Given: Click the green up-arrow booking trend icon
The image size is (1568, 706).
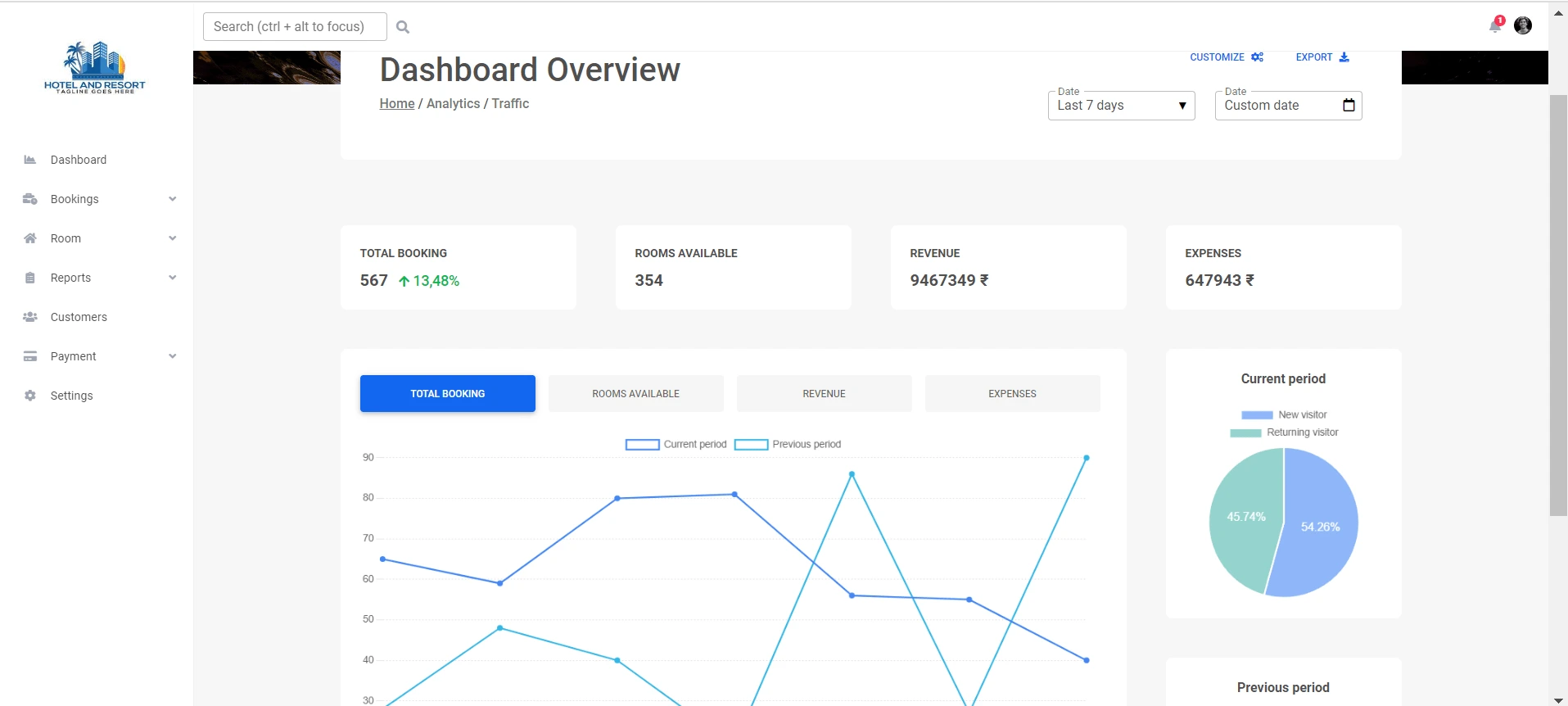Looking at the screenshot, I should [404, 281].
